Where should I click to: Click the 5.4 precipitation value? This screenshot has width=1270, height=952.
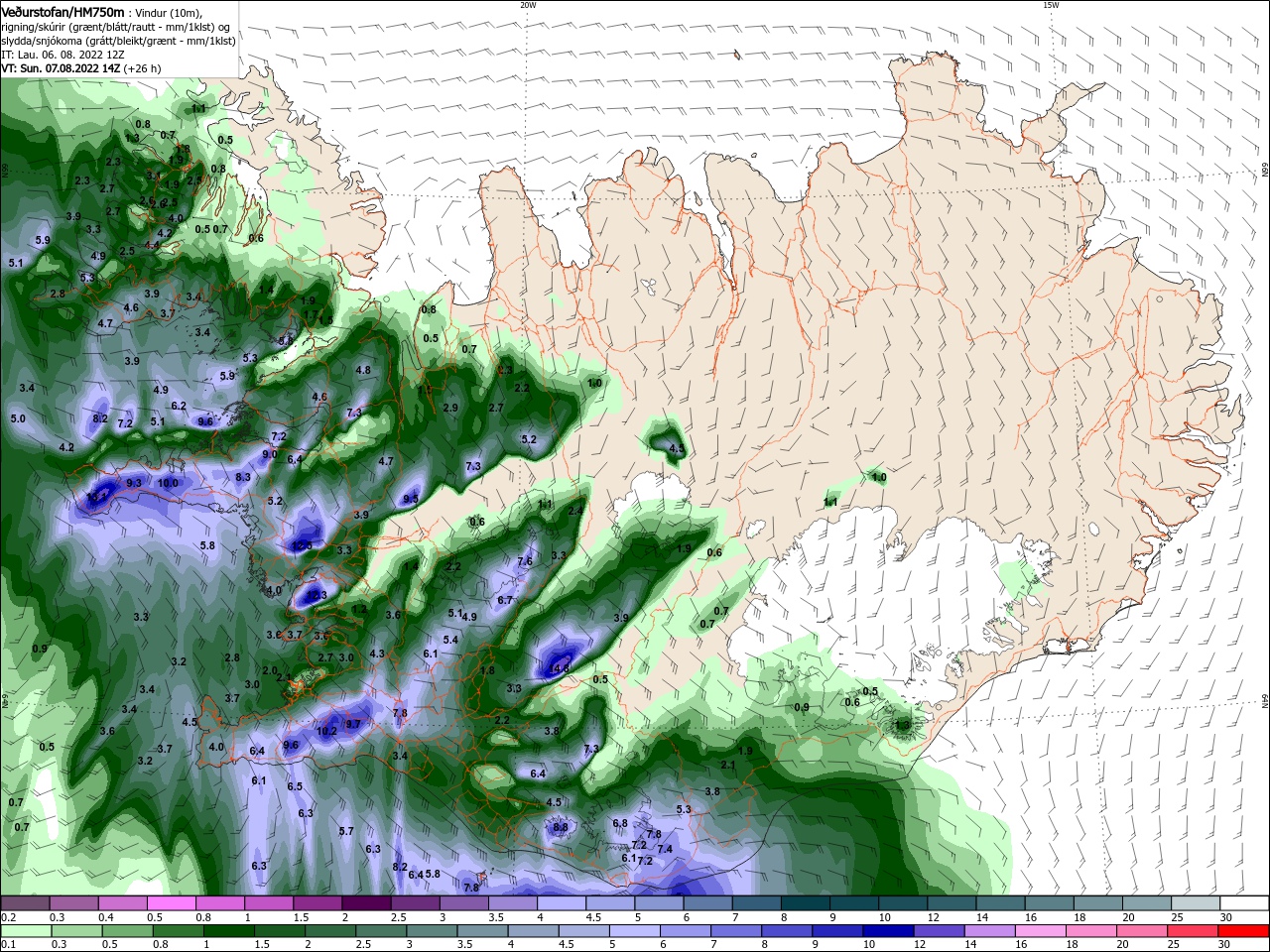(x=450, y=640)
